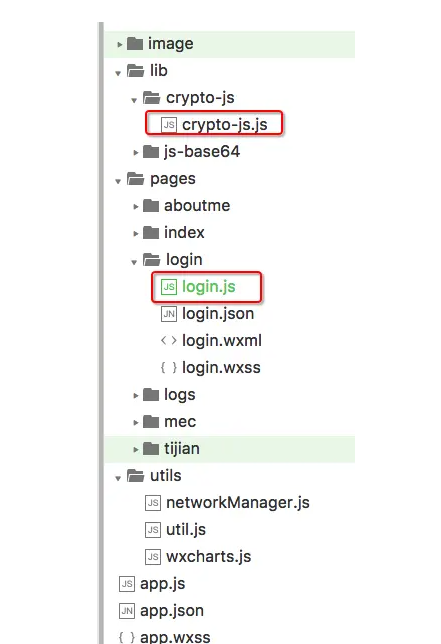Screen dimensions: 441x644
Task: Click the image folder icon
Action: [x=135, y=44]
